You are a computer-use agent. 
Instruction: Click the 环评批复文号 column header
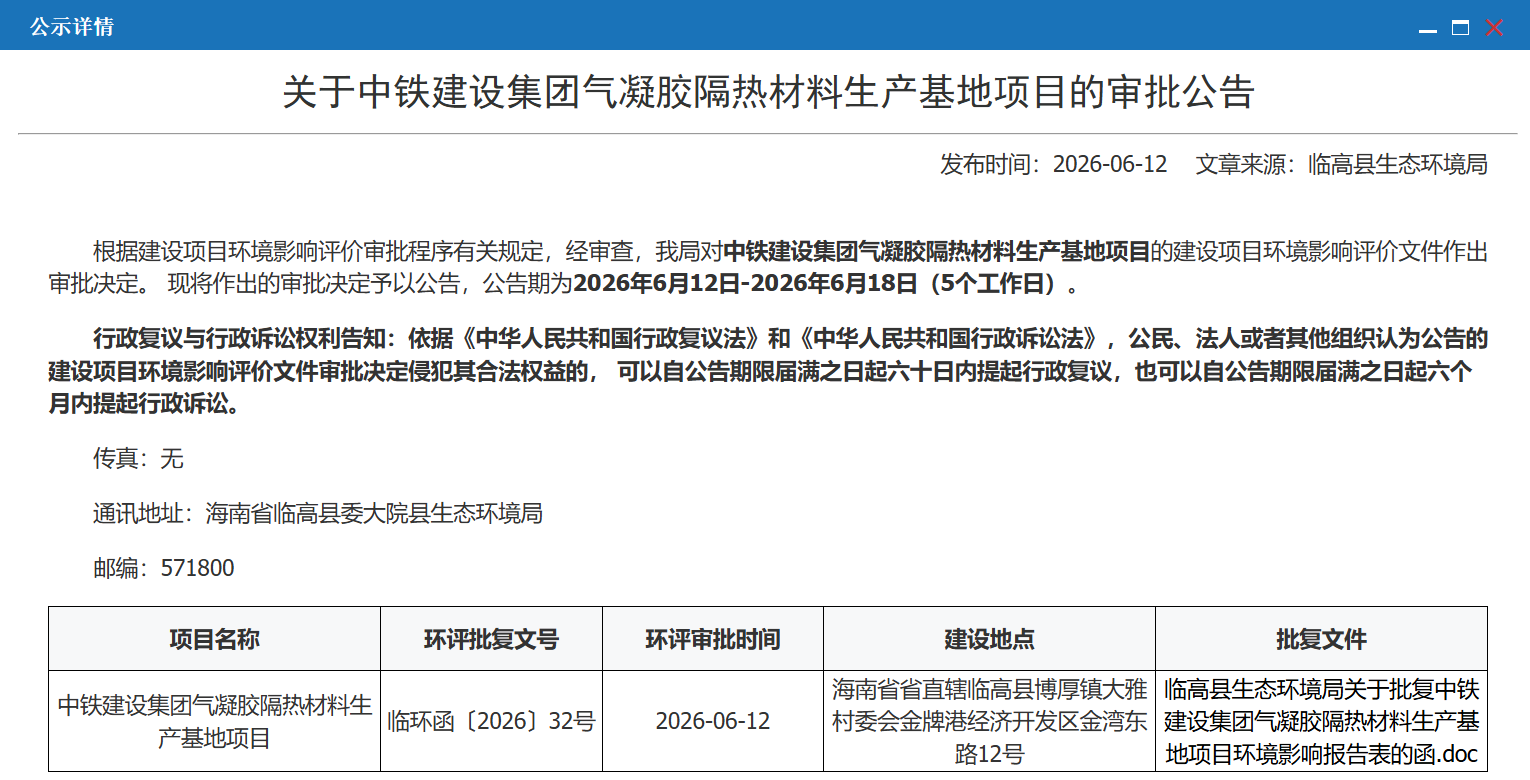491,639
